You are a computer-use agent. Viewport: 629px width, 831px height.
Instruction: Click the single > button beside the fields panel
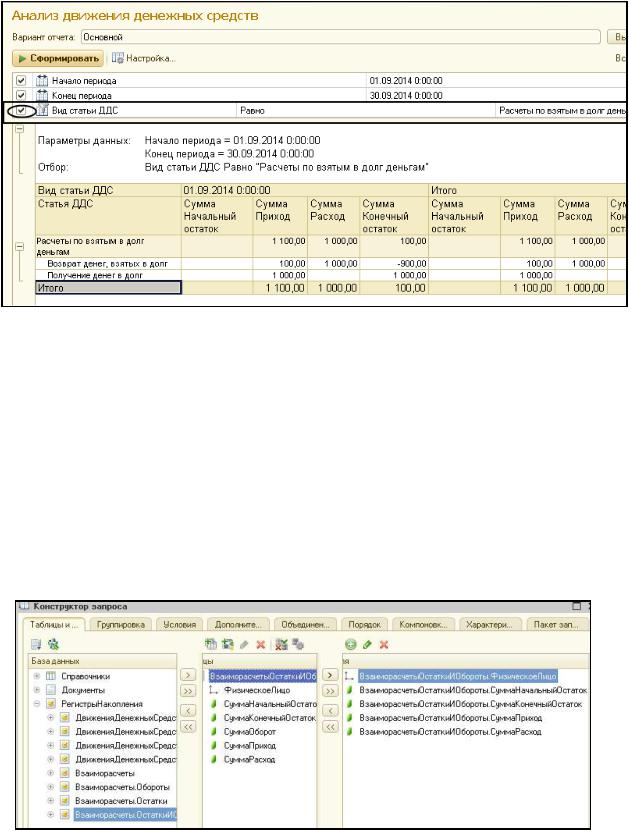330,675
